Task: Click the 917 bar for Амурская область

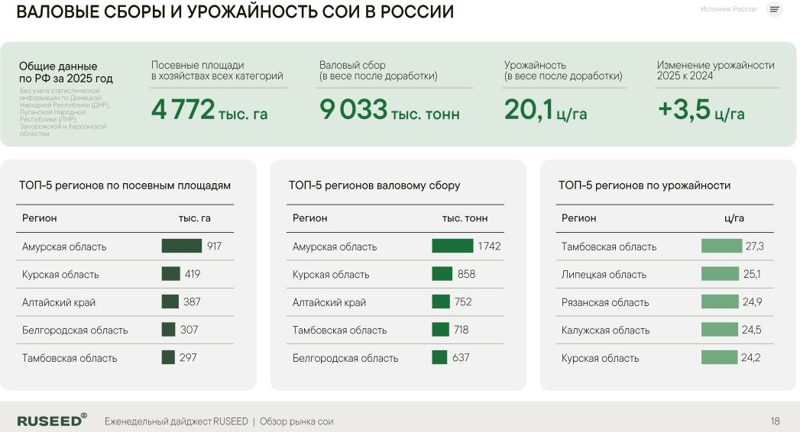Action: [x=182, y=246]
